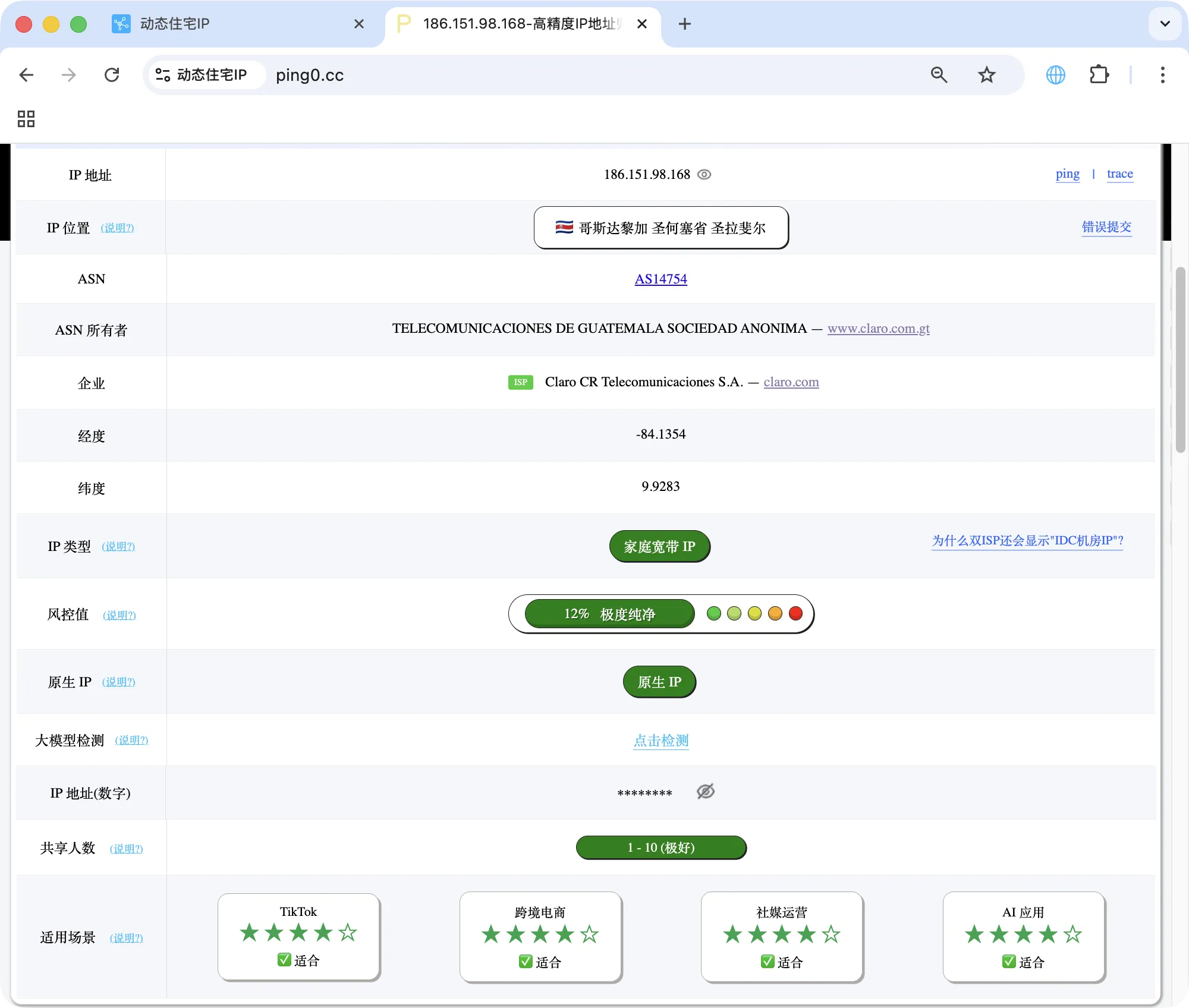Open the apps grid in bookmarks bar
Viewport: 1189px width, 1008px height.
point(26,119)
